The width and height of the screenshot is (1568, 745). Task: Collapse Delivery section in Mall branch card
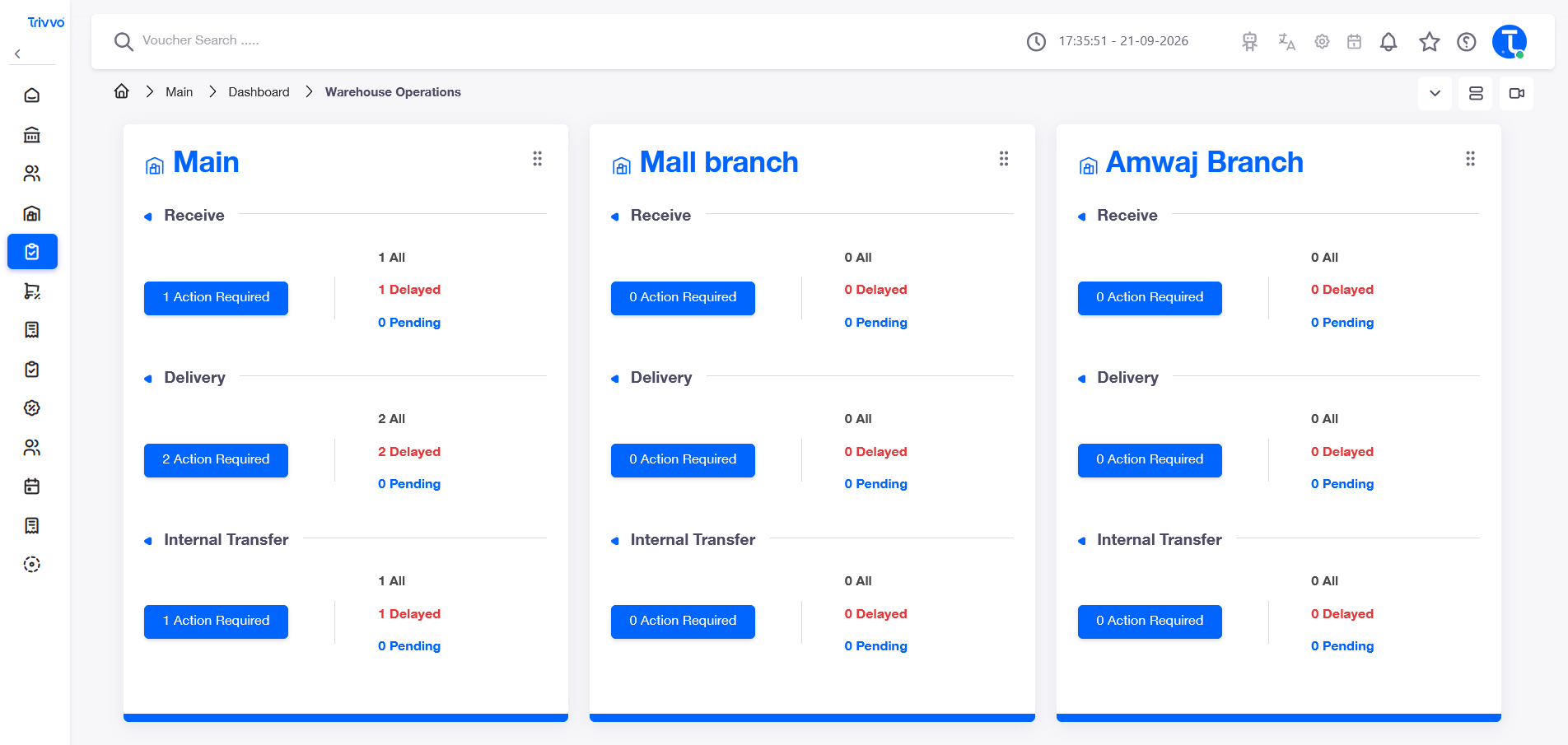tap(614, 379)
